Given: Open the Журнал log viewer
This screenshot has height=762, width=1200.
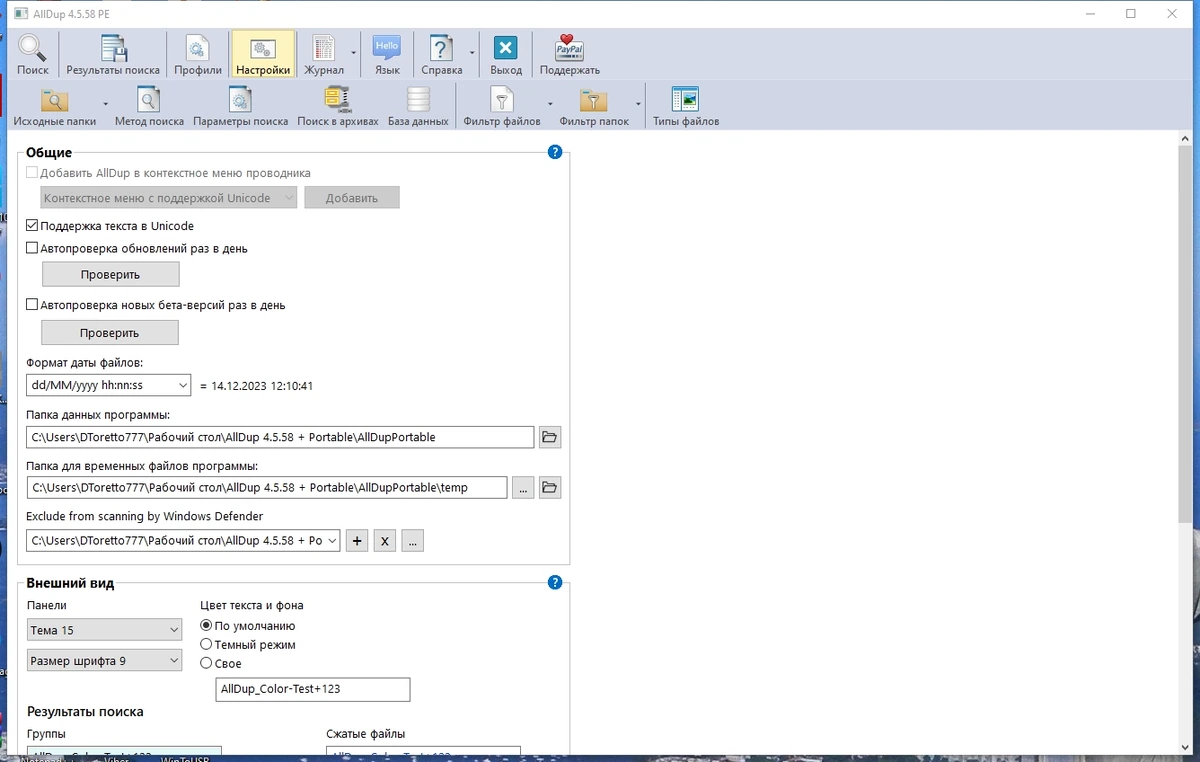Looking at the screenshot, I should pos(323,55).
